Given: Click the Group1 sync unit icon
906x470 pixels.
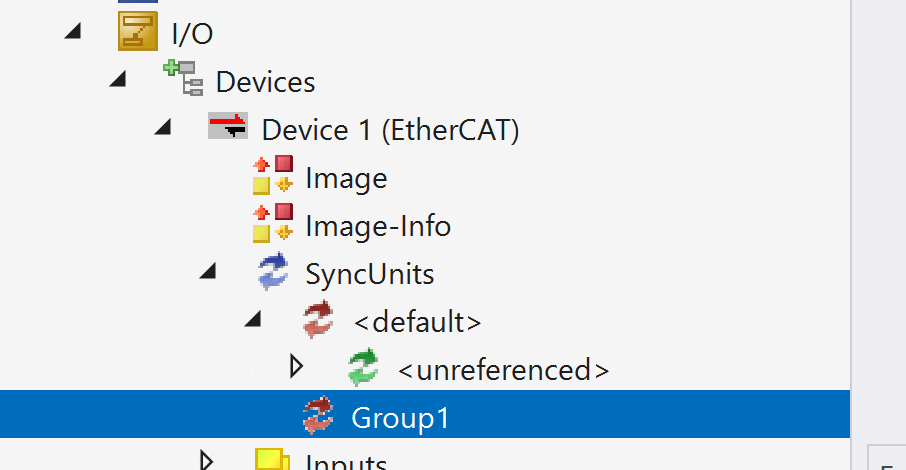Looking at the screenshot, I should click(x=319, y=417).
